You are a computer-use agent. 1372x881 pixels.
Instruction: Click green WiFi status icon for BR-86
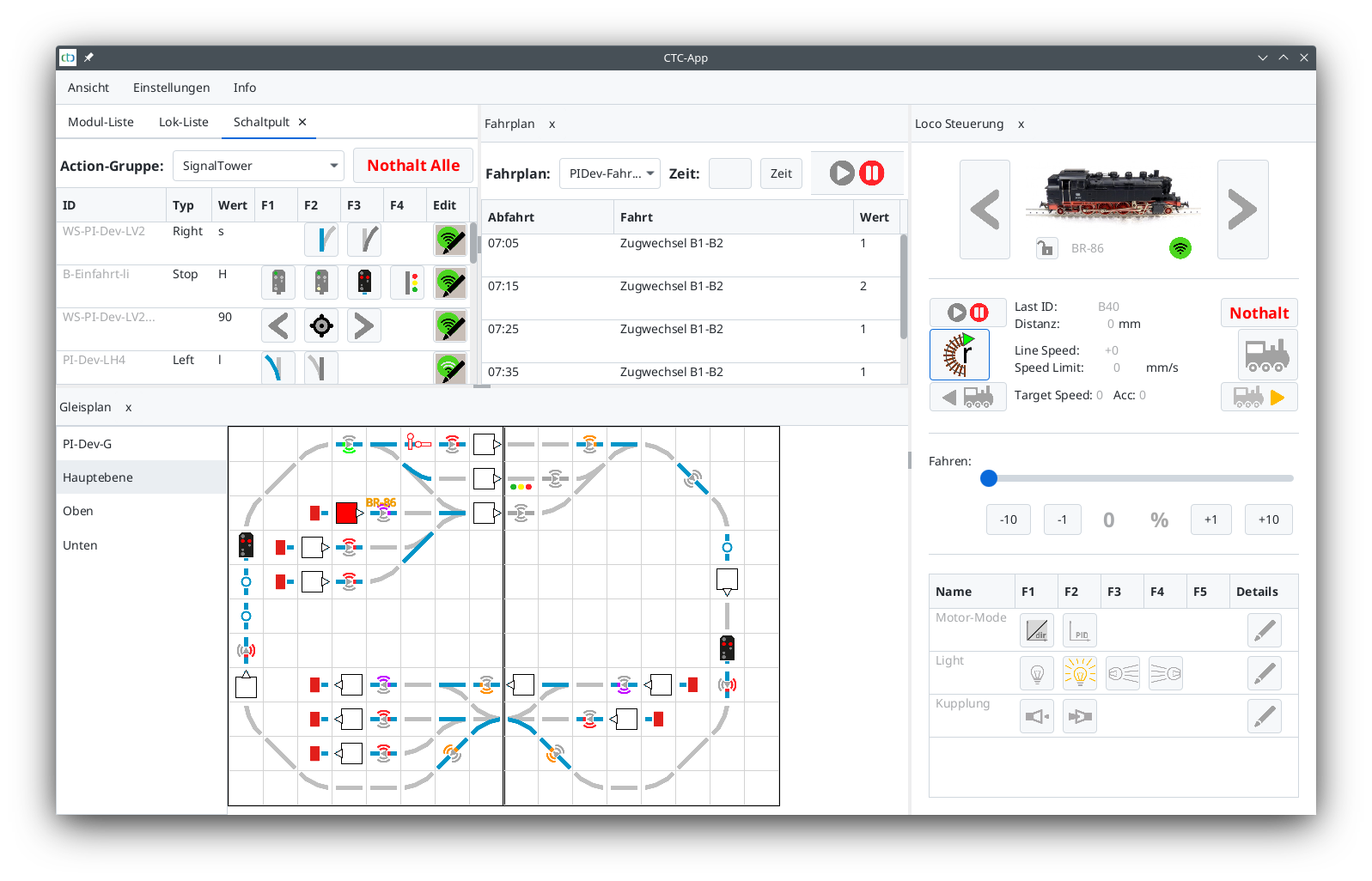pos(1180,248)
